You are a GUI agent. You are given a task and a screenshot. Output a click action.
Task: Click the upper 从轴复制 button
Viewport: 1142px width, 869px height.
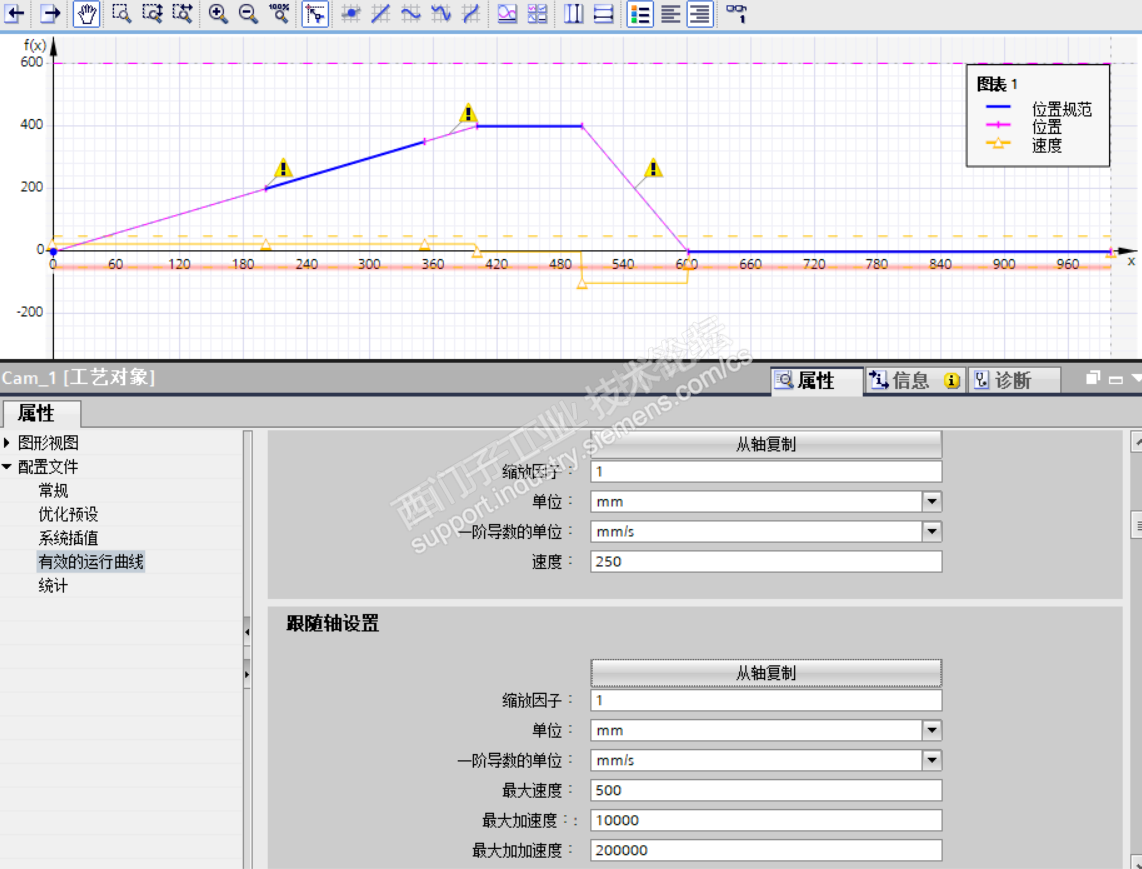coord(765,444)
